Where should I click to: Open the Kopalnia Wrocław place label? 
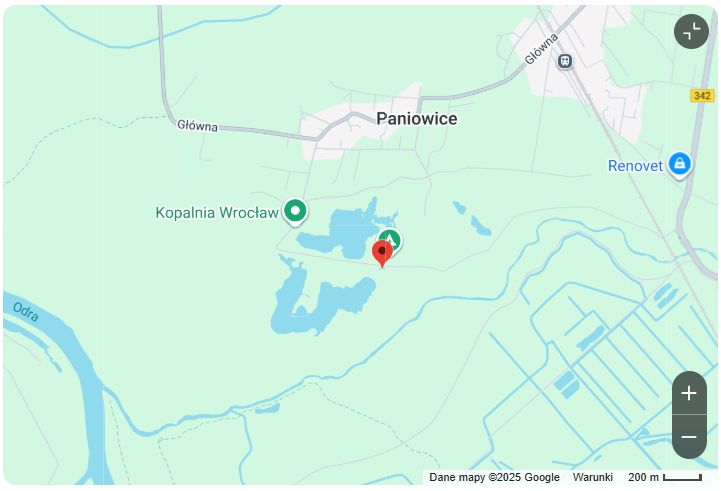click(x=217, y=213)
